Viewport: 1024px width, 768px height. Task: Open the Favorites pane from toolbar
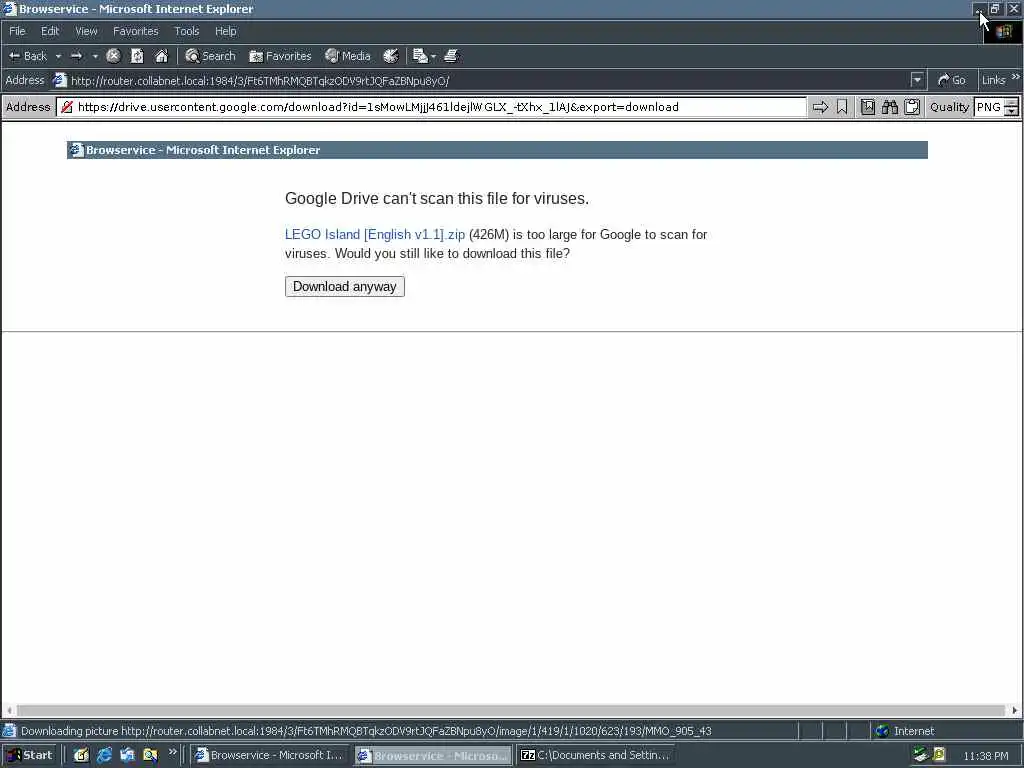coord(280,56)
